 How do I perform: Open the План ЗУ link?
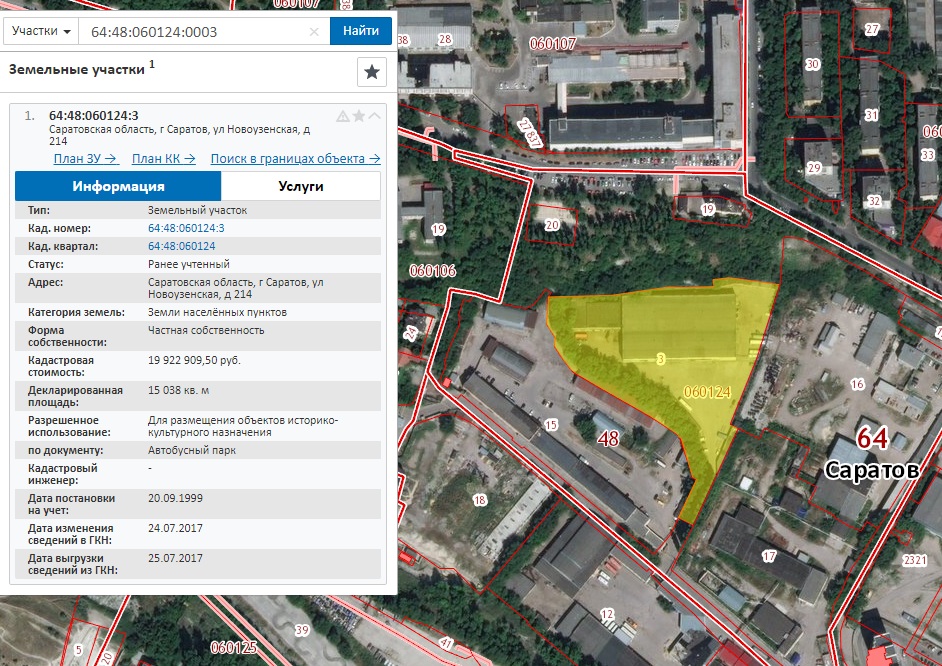(x=86, y=159)
